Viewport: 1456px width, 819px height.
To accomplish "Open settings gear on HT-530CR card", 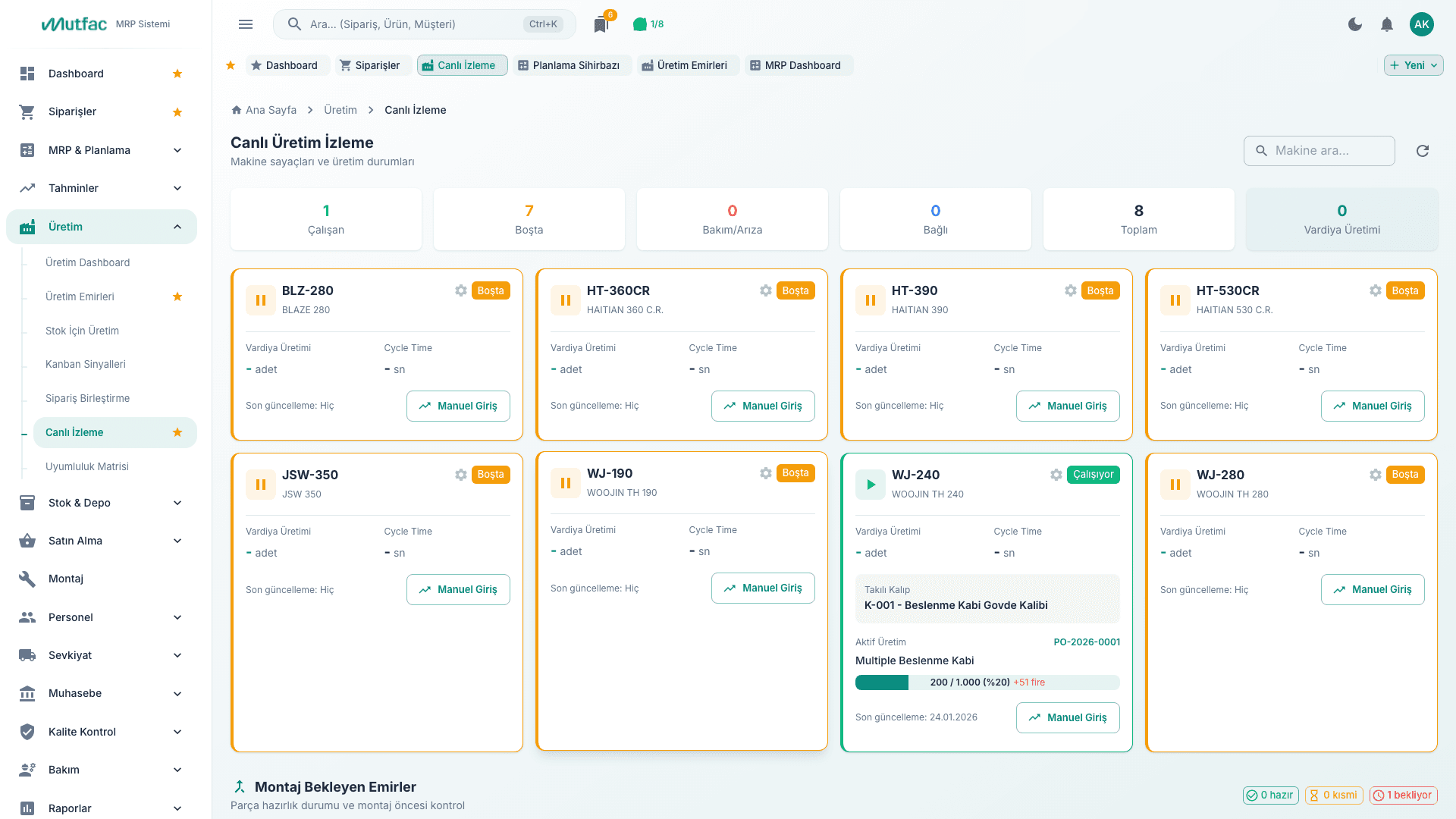I will click(1376, 290).
